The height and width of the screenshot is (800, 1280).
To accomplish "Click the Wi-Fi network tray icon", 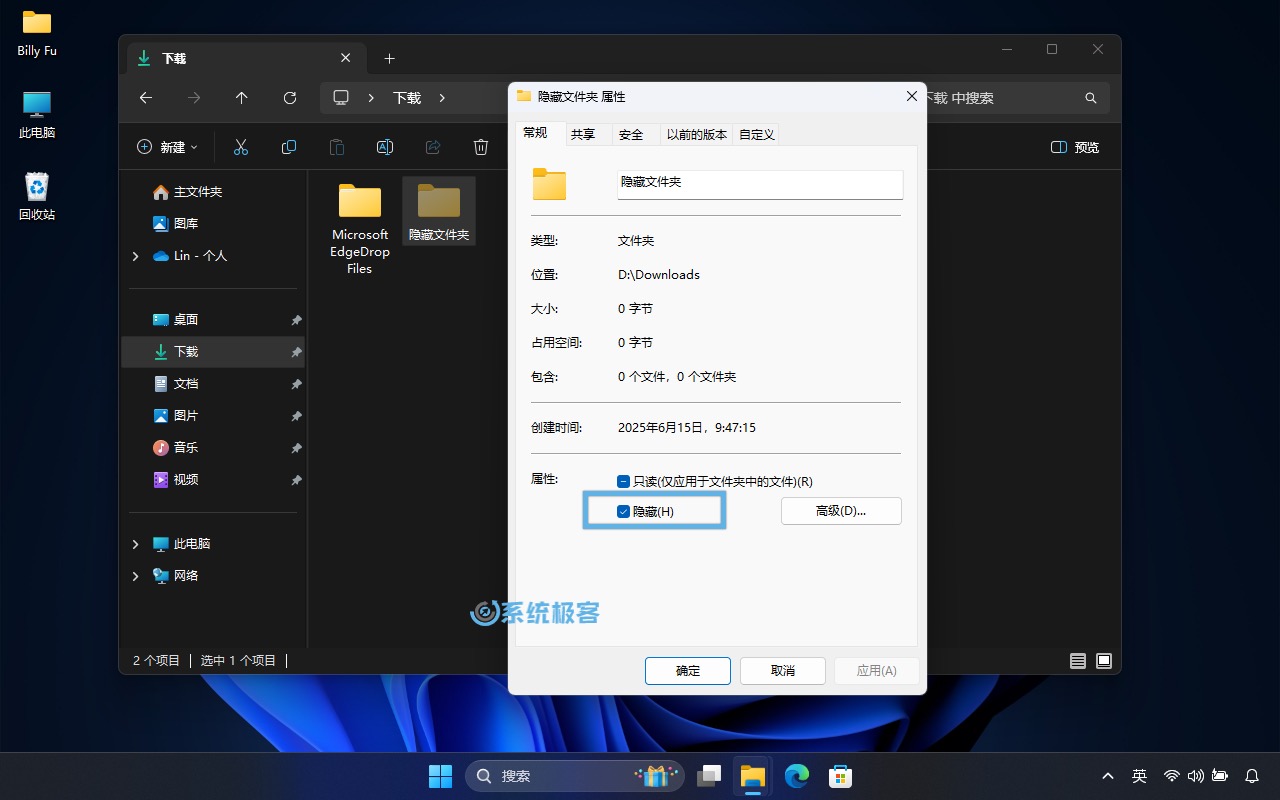I will point(1172,776).
